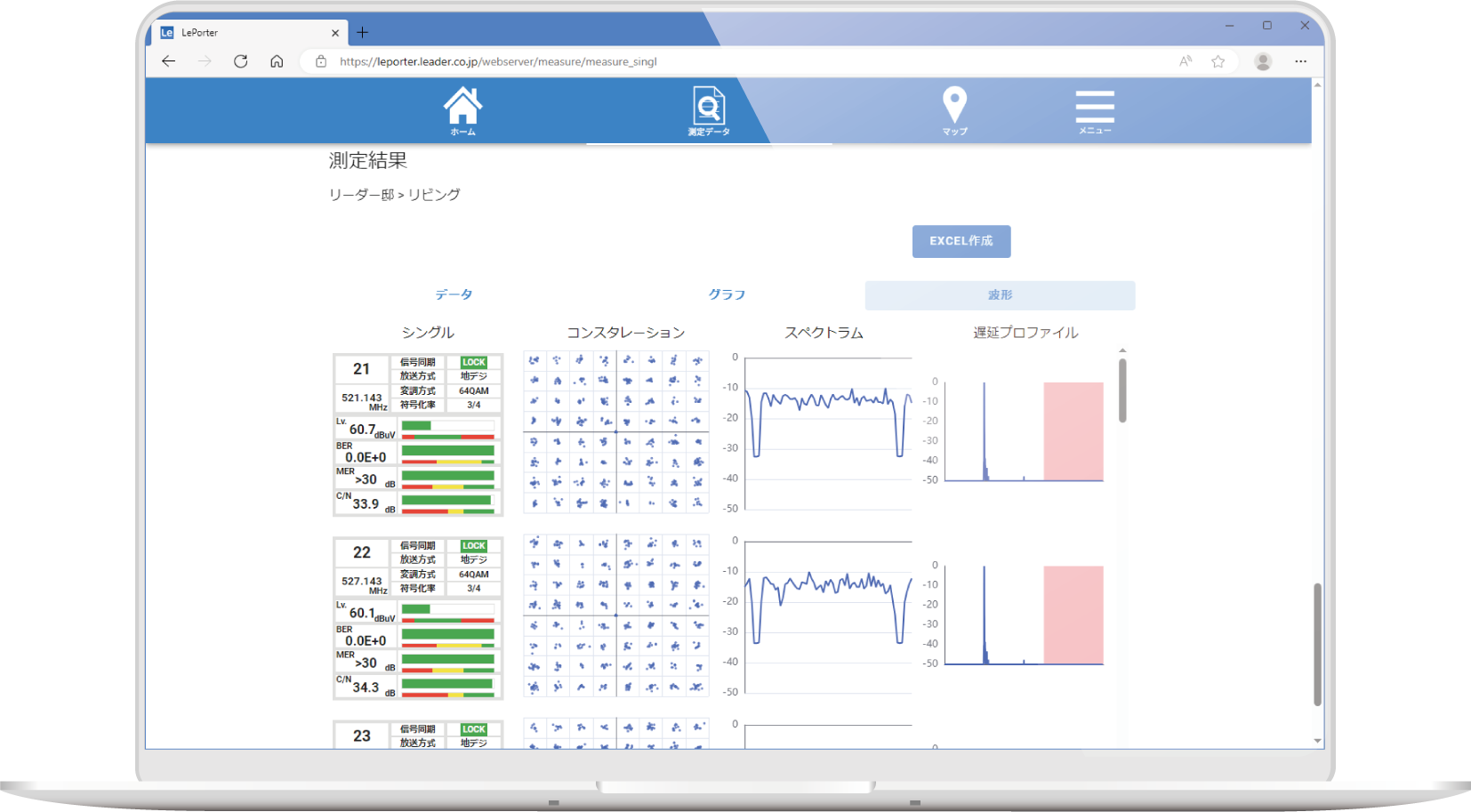Click channel 22 constellation diagram
Viewport: 1471px width, 812px height.
click(x=615, y=615)
